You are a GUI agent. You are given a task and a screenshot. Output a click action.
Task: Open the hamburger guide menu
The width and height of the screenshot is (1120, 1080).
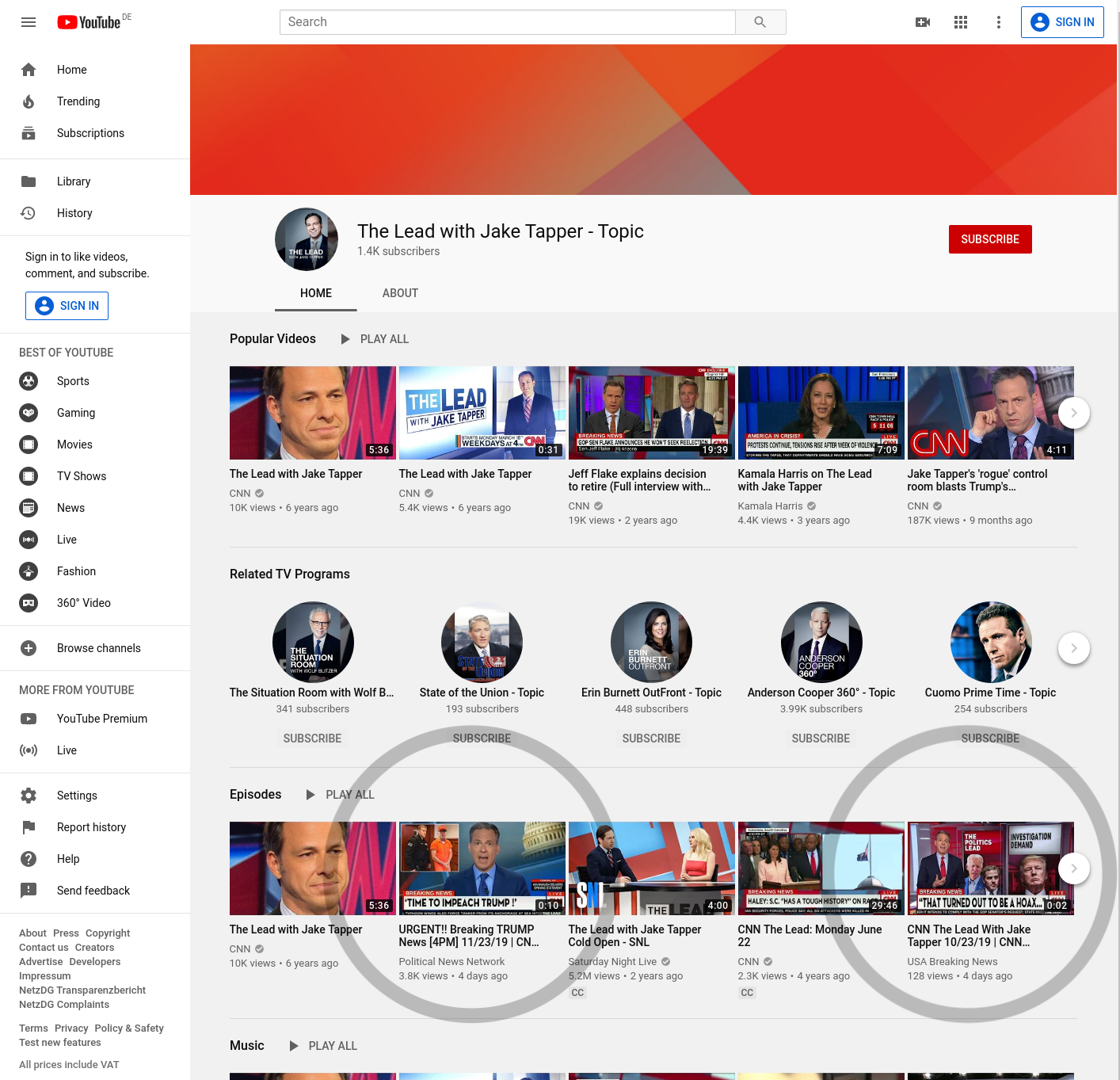(29, 22)
